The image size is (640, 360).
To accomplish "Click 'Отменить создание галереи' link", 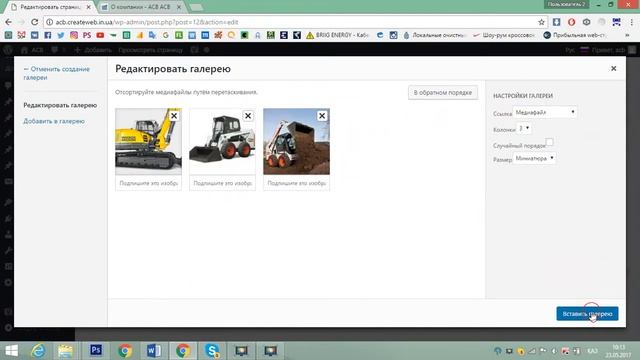I will coord(56,73).
